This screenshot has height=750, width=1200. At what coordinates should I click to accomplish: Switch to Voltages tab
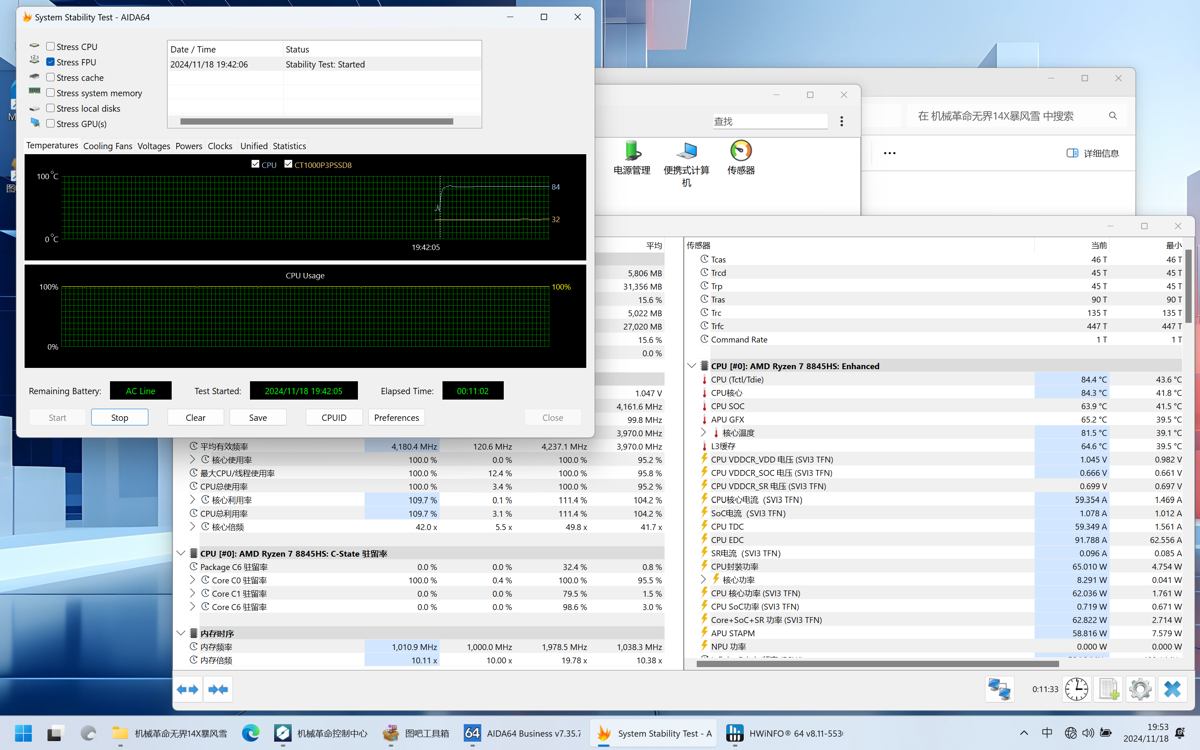coord(153,146)
